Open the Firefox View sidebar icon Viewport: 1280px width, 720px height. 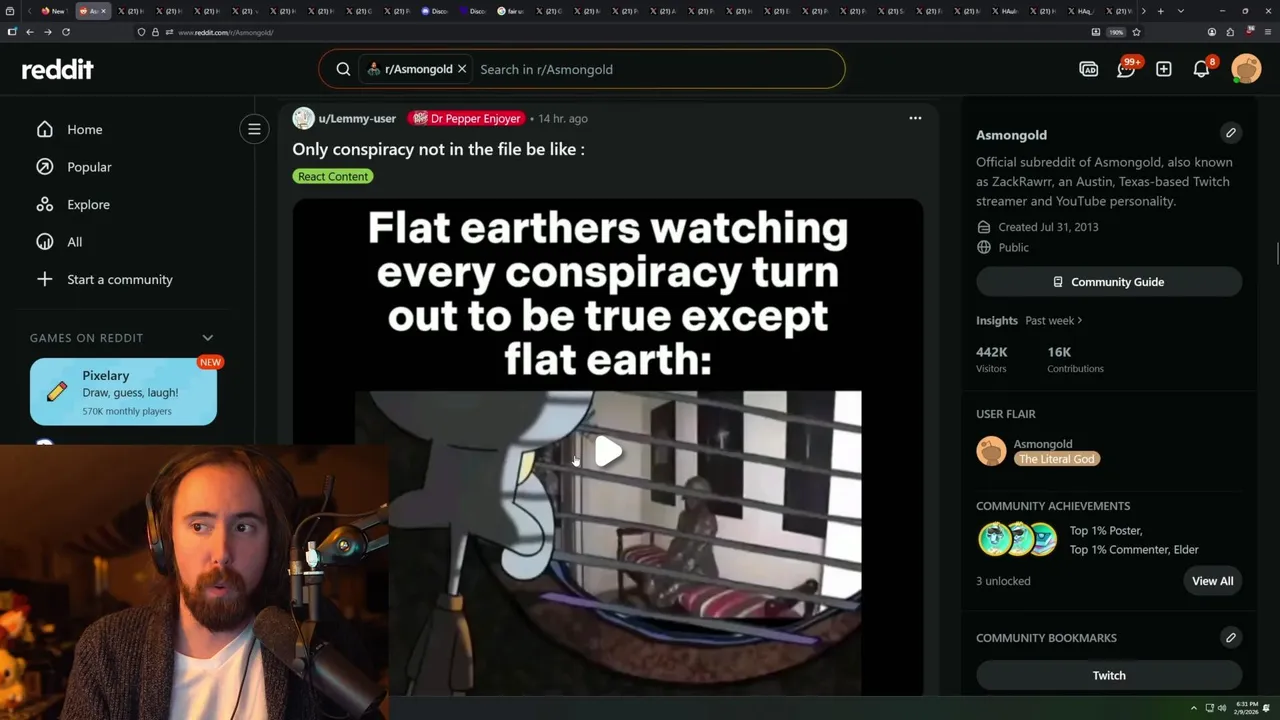pyautogui.click(x=12, y=32)
